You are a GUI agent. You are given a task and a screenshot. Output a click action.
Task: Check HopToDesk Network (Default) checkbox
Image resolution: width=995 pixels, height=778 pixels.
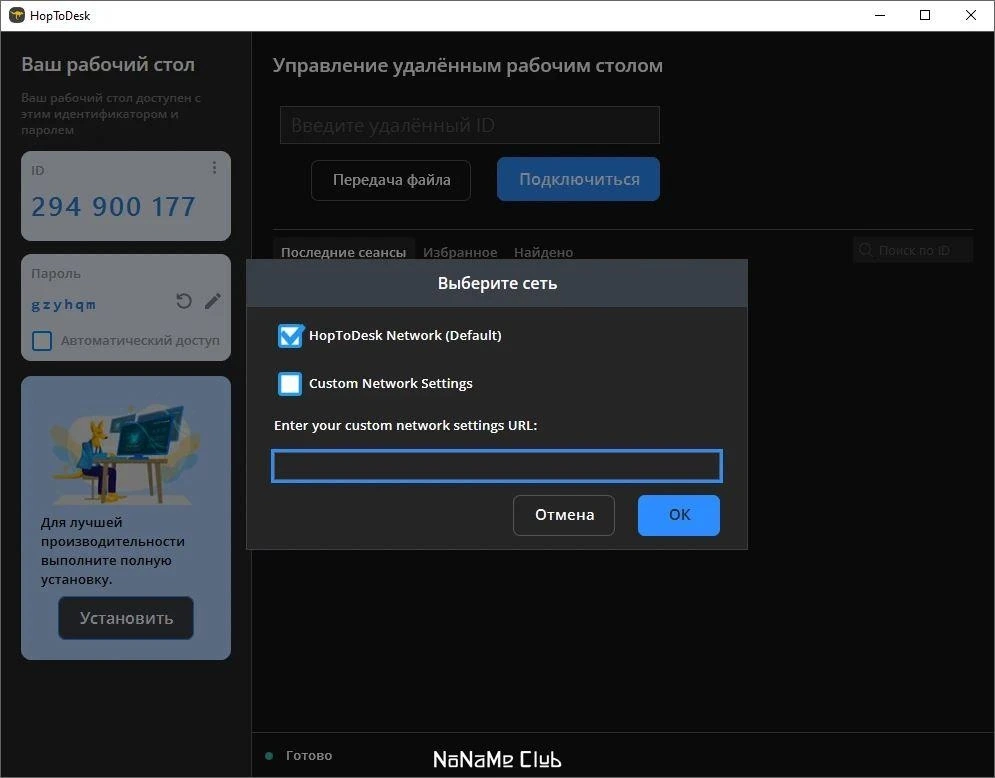click(291, 336)
